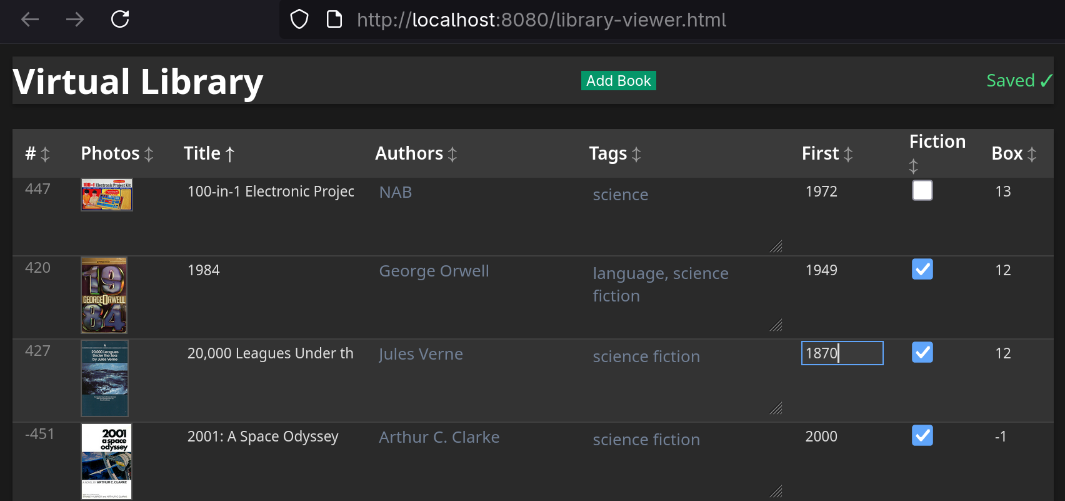Sort table by Box column
Viewport: 1065px width, 501px height.
1014,154
